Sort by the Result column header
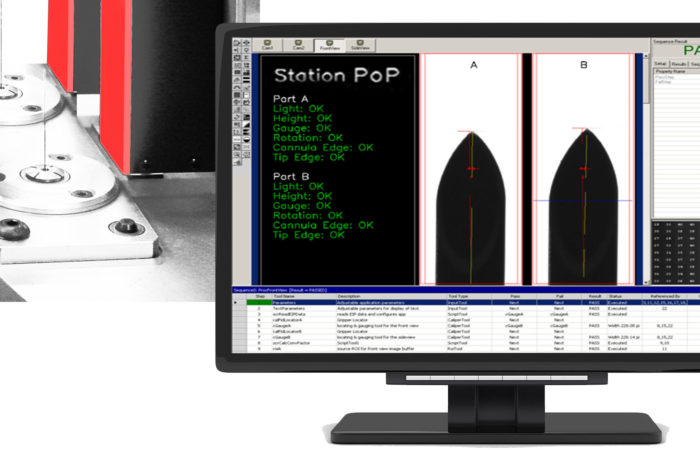700x450 pixels. (594, 296)
